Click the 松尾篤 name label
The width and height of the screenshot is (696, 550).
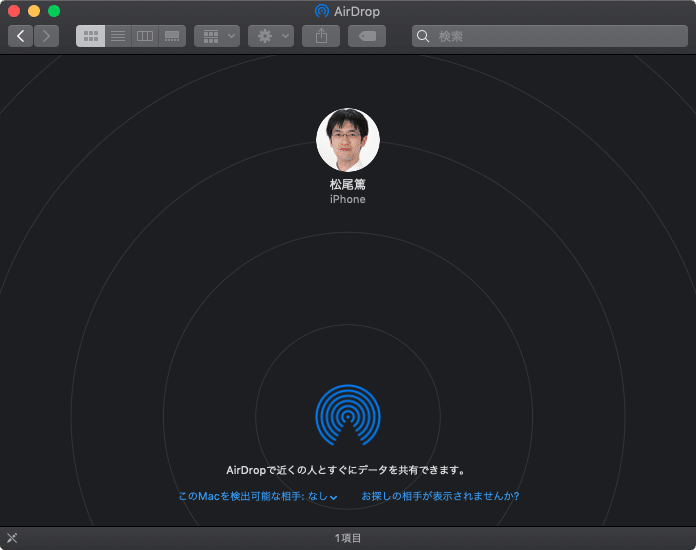pos(348,184)
